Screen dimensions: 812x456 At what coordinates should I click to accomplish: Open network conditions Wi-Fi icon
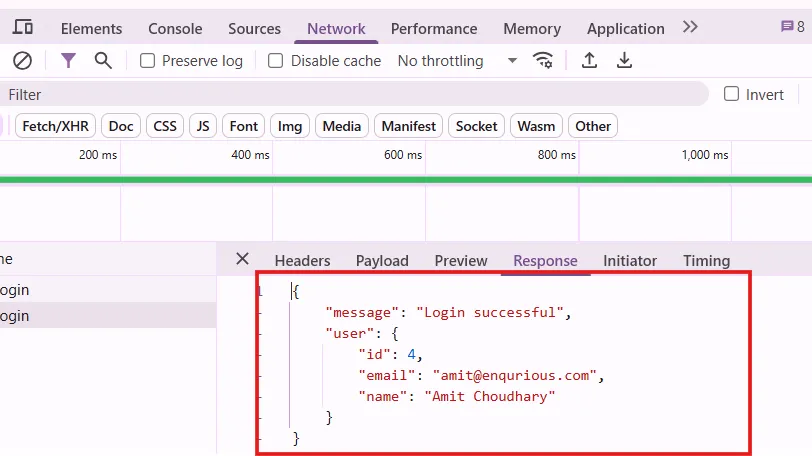543,61
